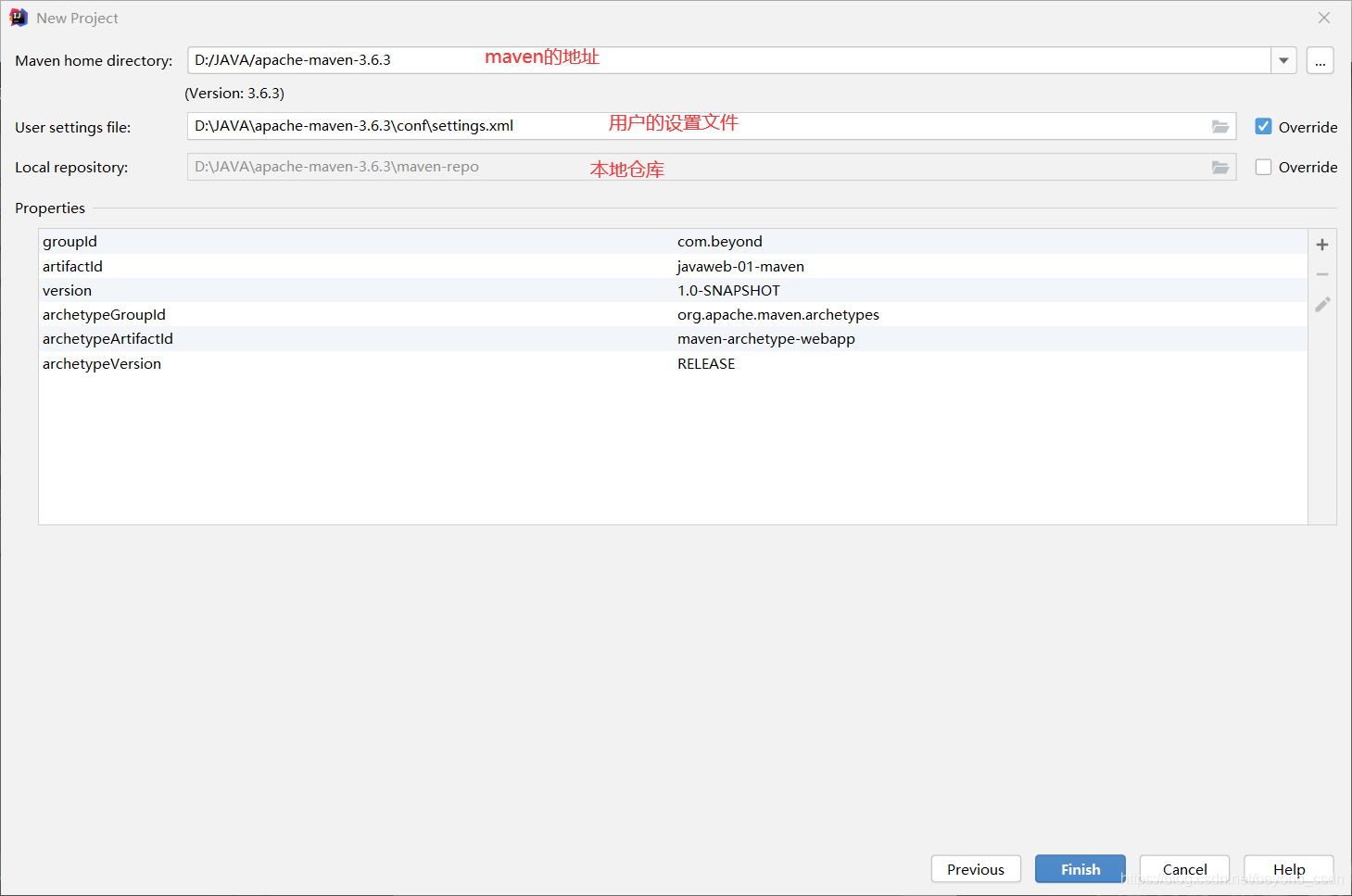This screenshot has width=1352, height=896.
Task: Select the version property row
Action: coord(673,290)
